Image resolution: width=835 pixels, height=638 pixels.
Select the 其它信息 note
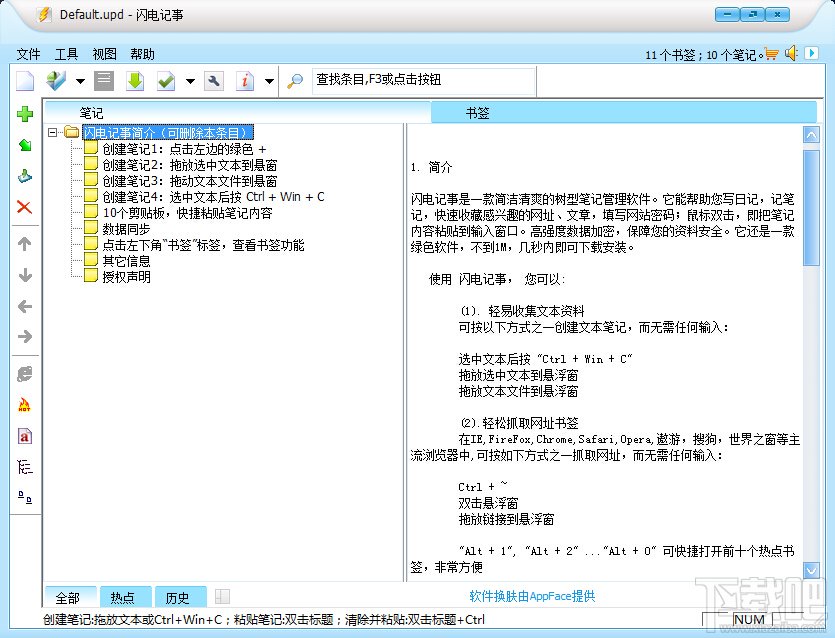click(126, 261)
